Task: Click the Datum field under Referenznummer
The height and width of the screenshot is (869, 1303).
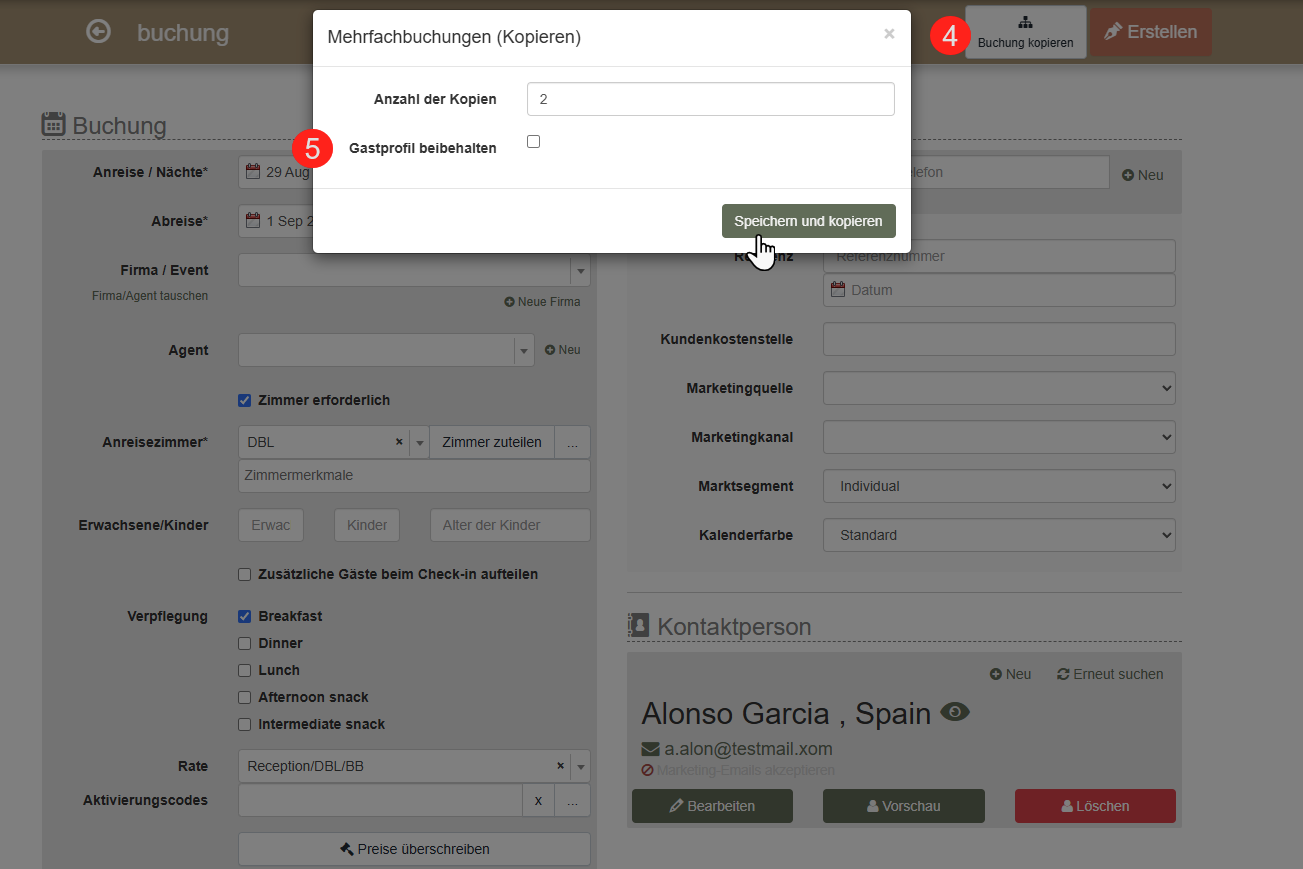Action: point(999,290)
